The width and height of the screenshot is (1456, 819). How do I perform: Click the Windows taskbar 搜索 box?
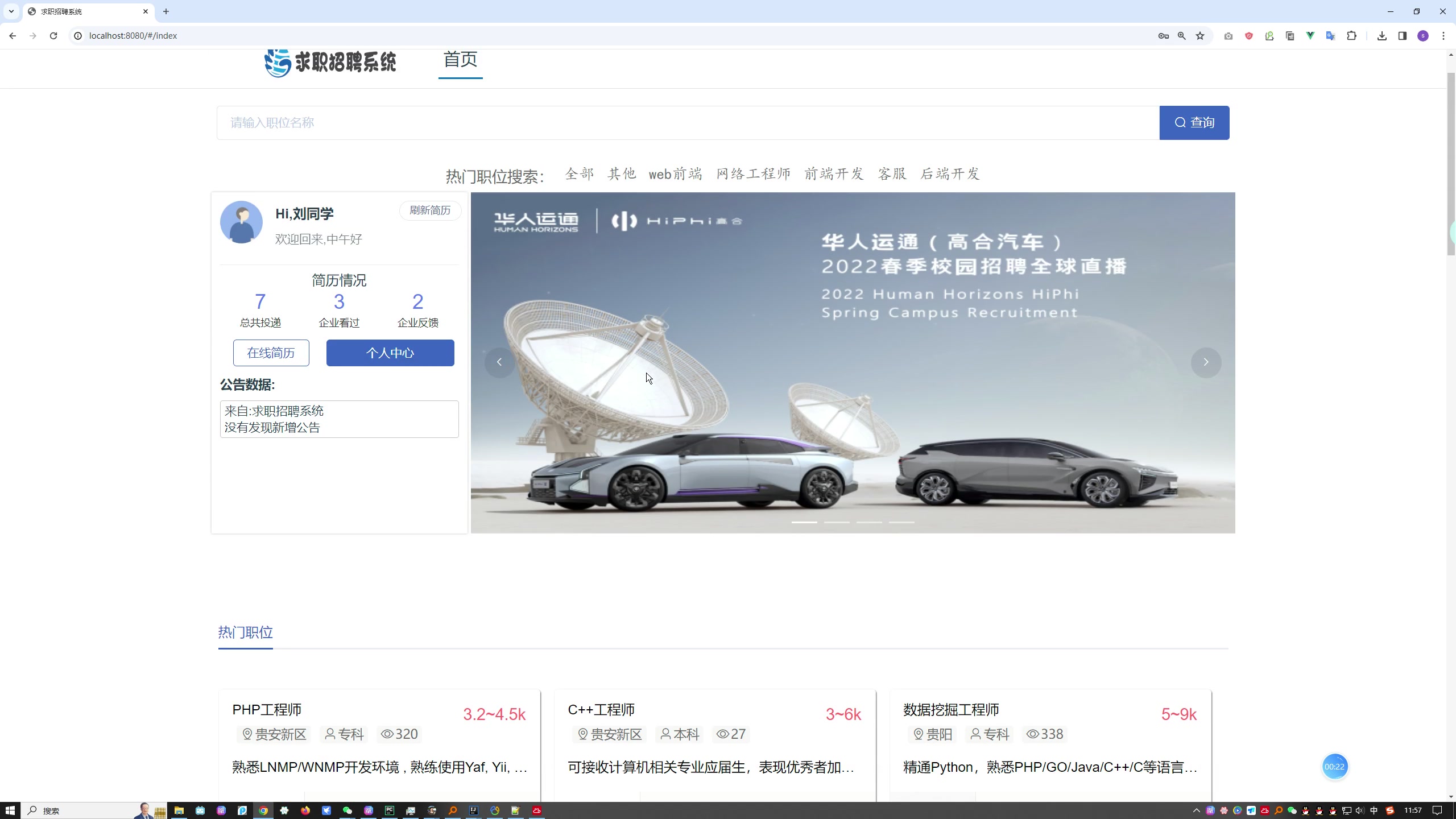coord(94,810)
